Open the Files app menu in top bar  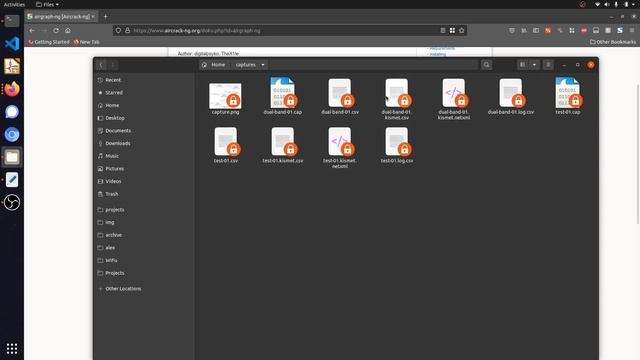tap(47, 4)
